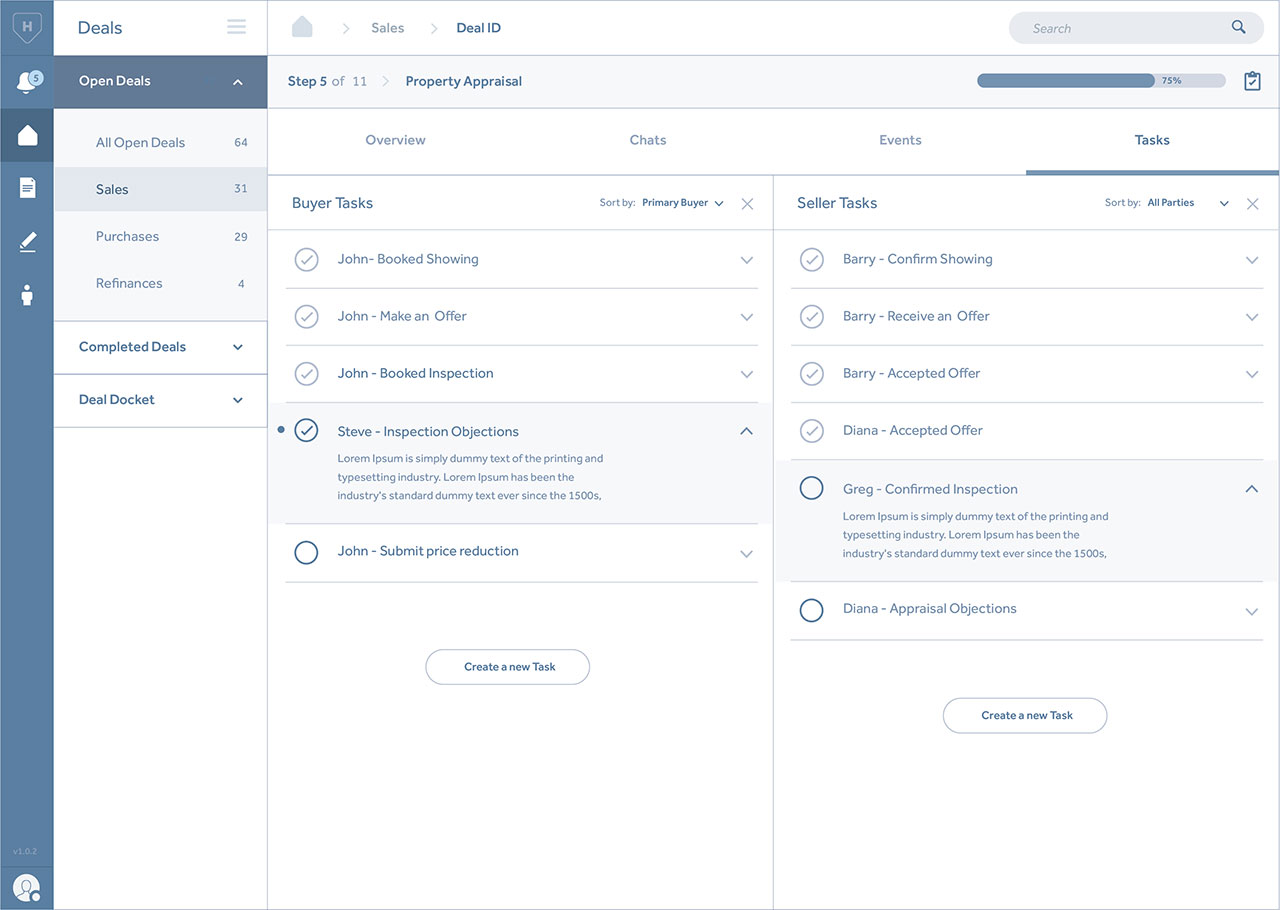Screen dimensions: 1280x910
Task: Select Purchases in the Open Deals list
Action: [127, 236]
